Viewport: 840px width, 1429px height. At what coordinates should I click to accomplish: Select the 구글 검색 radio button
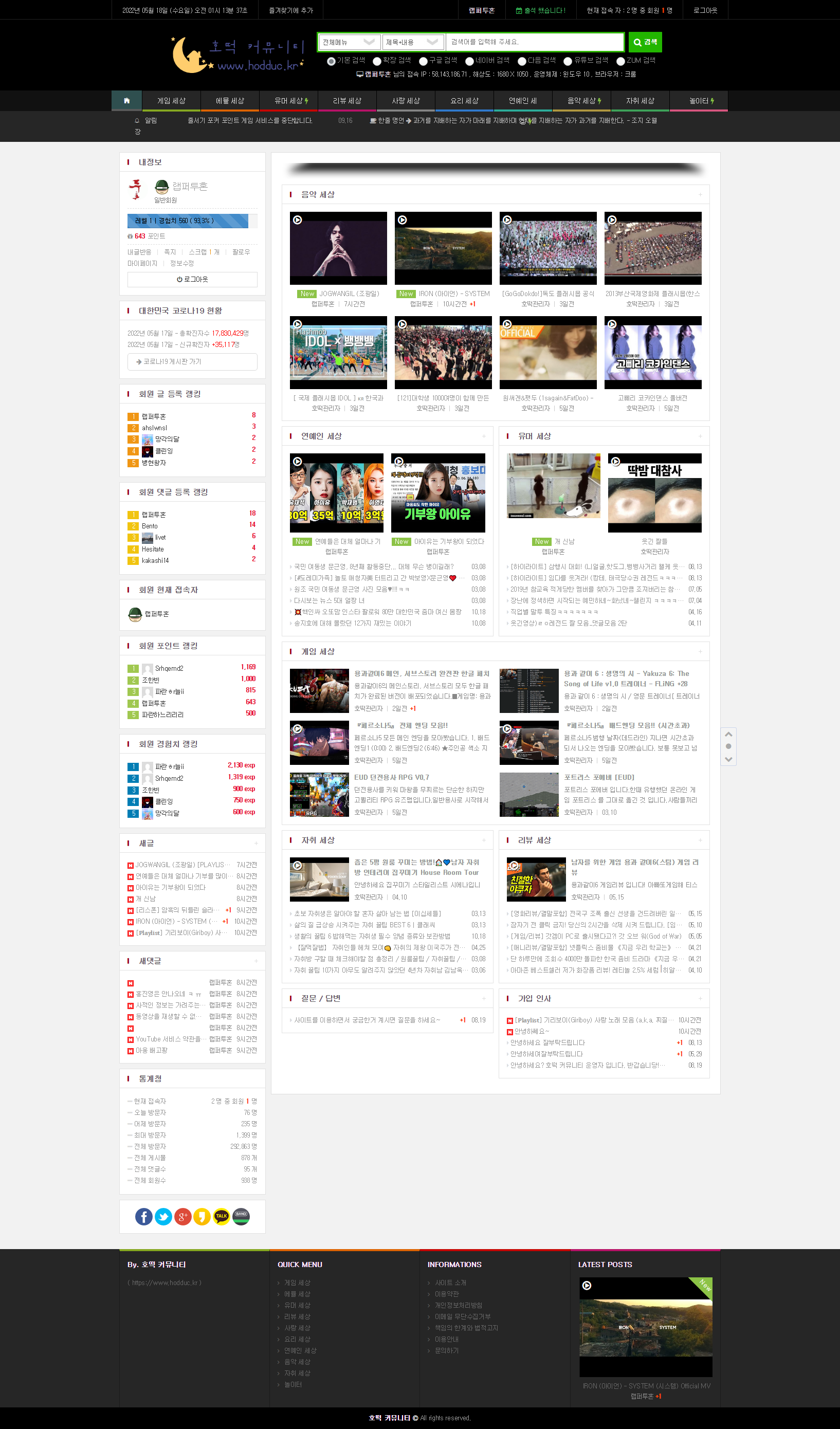[423, 61]
